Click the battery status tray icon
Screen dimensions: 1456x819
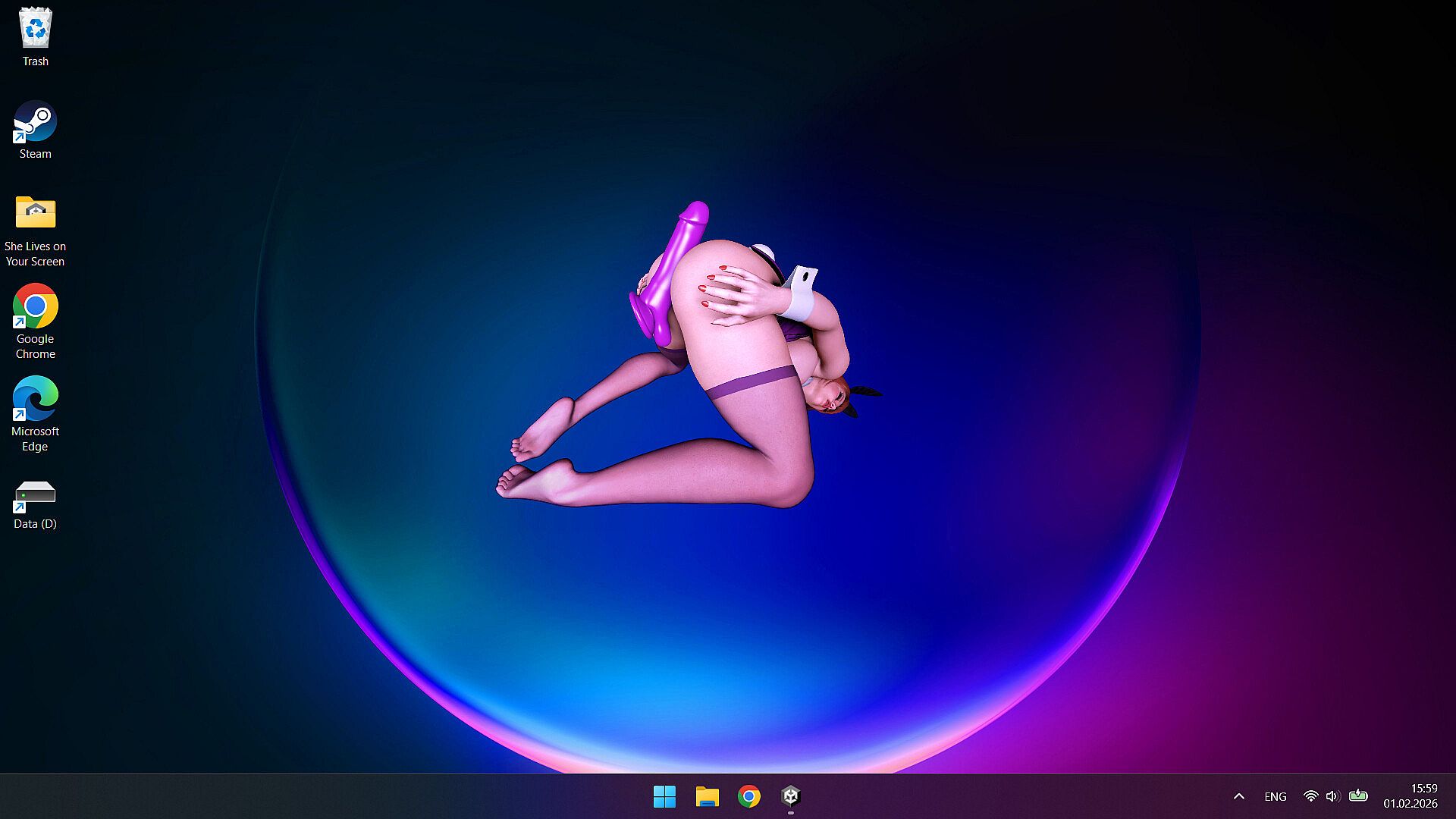(1358, 796)
